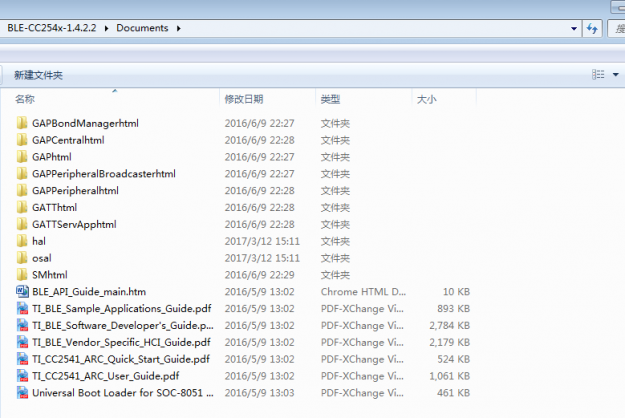Viewport: 625px width, 418px height.
Task: Select the TI_CC2541_ARC_User_Guide.pdf file name
Action: [x=106, y=376]
